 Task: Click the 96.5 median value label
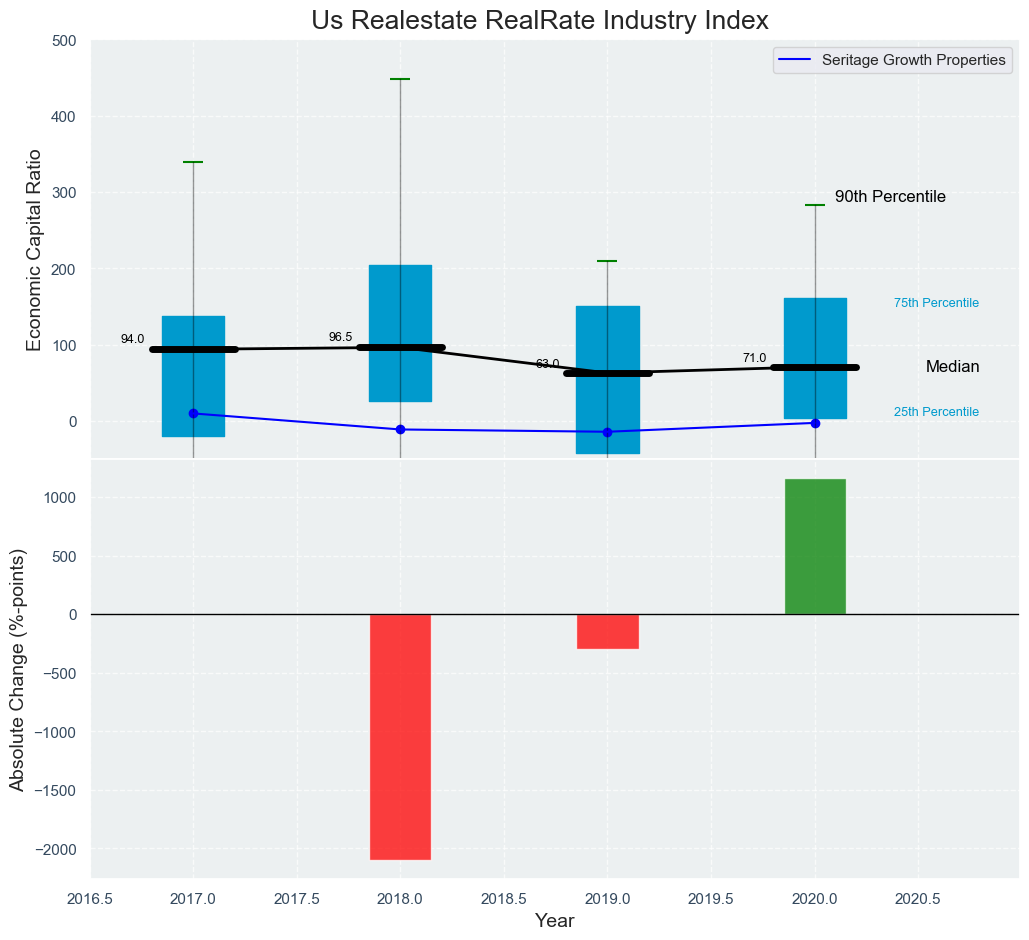click(x=340, y=337)
